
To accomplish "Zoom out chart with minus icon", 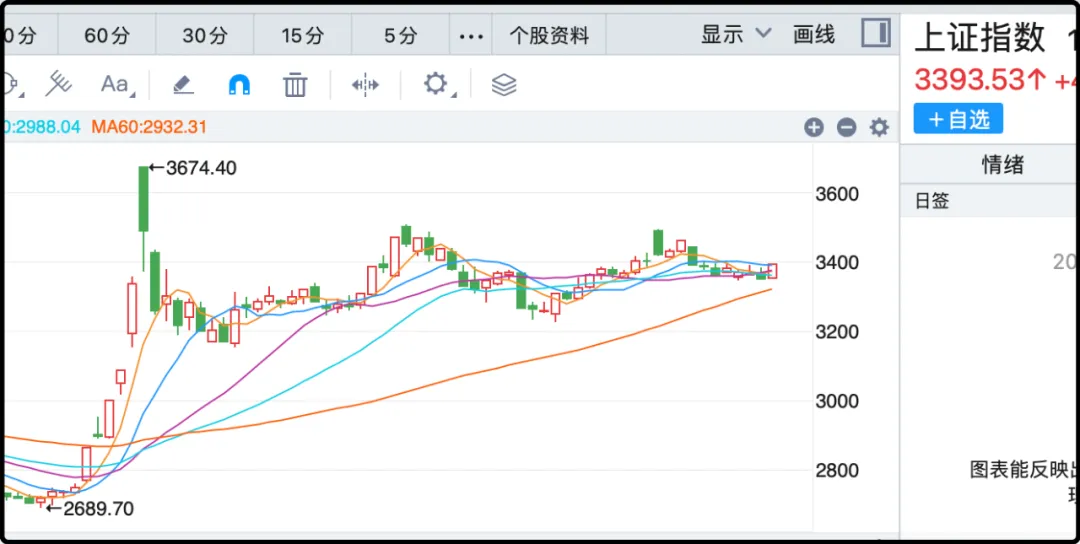I will point(846,127).
